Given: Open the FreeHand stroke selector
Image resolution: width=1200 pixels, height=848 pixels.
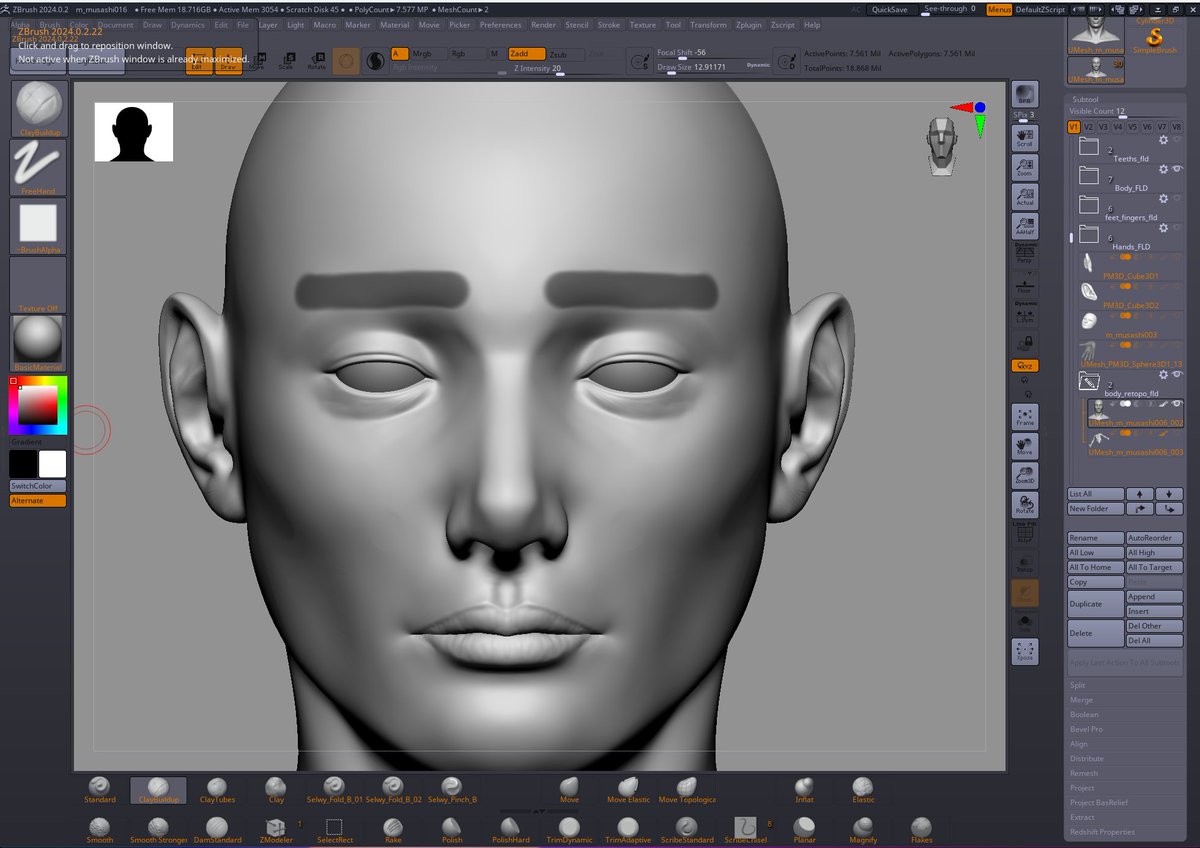Looking at the screenshot, I should coord(38,167).
